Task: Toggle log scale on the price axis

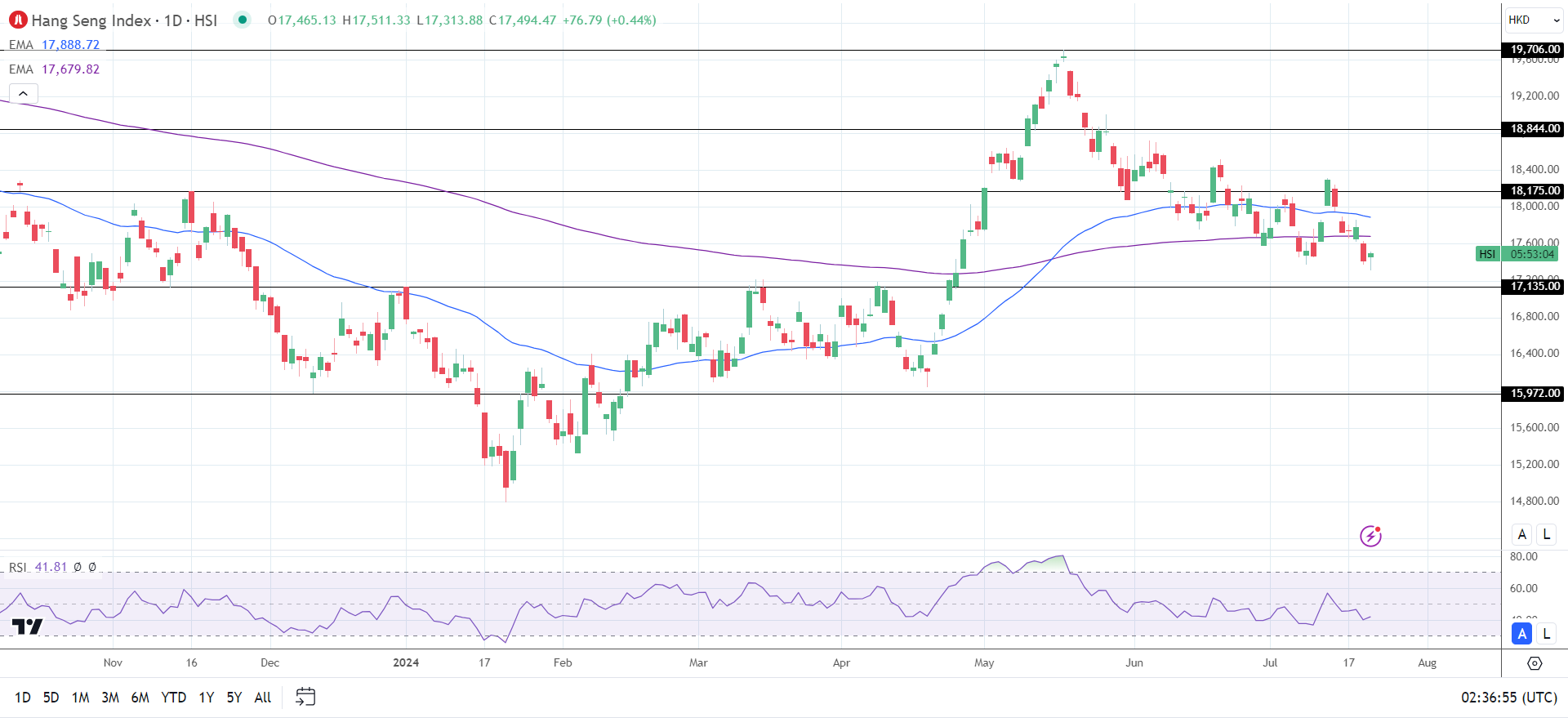Action: [x=1546, y=534]
